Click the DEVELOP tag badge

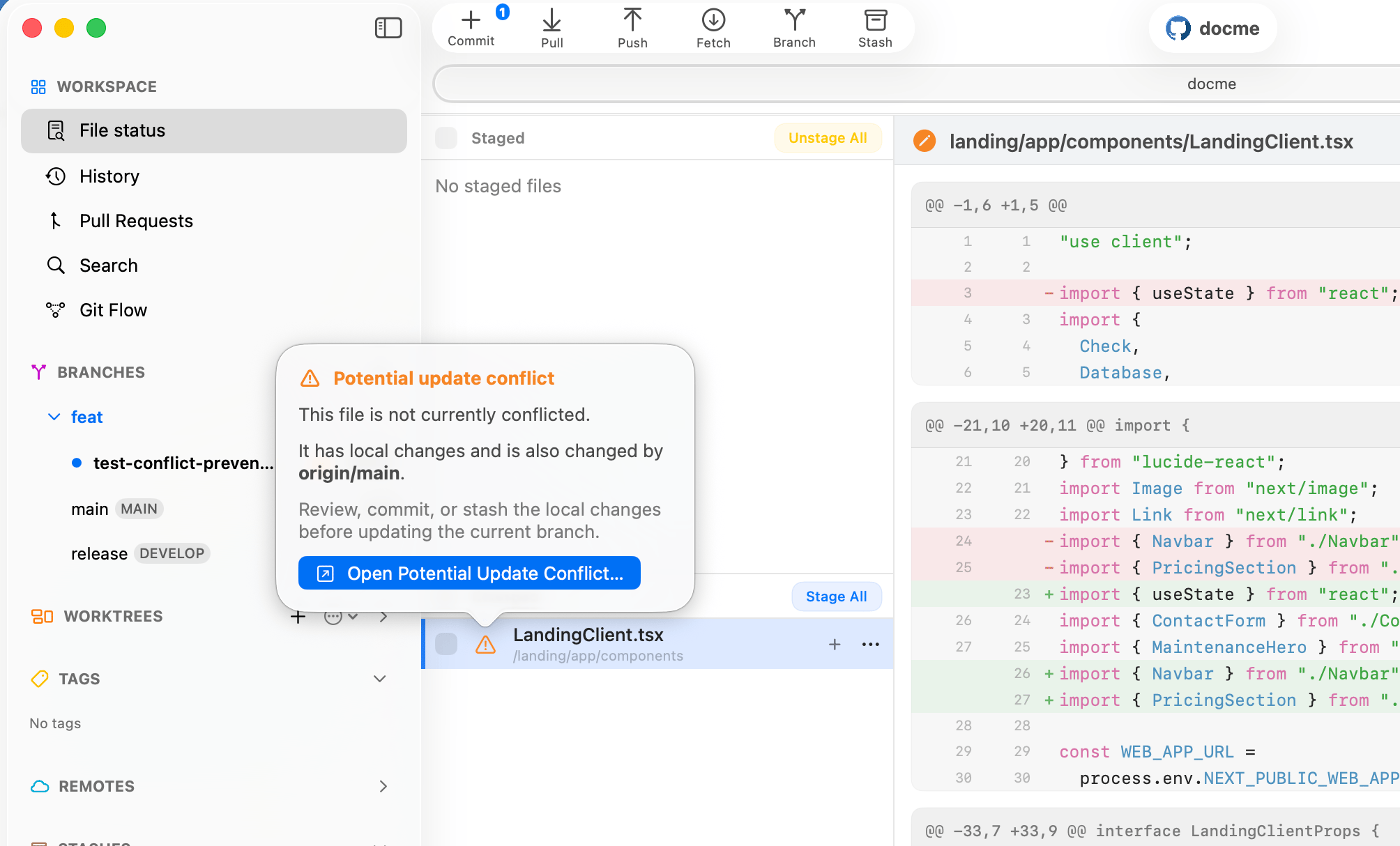(172, 553)
